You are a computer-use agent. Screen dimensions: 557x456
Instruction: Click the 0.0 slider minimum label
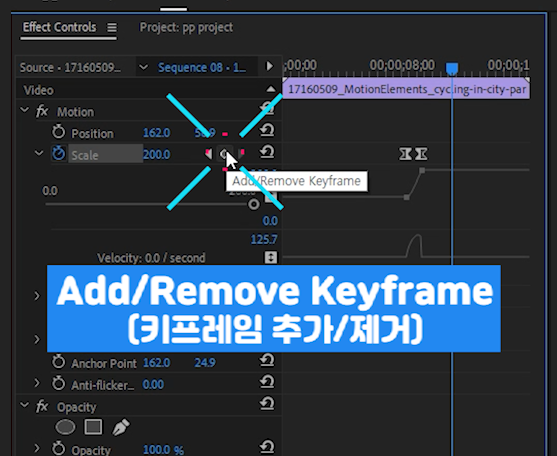[50, 191]
